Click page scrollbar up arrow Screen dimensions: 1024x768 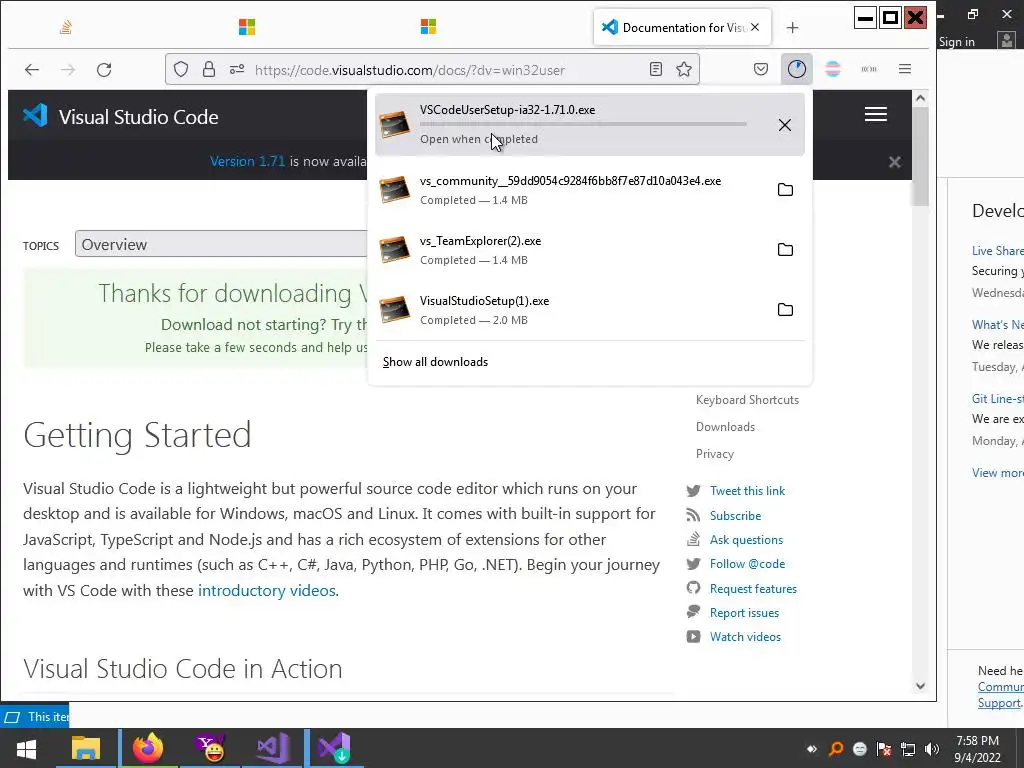(920, 99)
